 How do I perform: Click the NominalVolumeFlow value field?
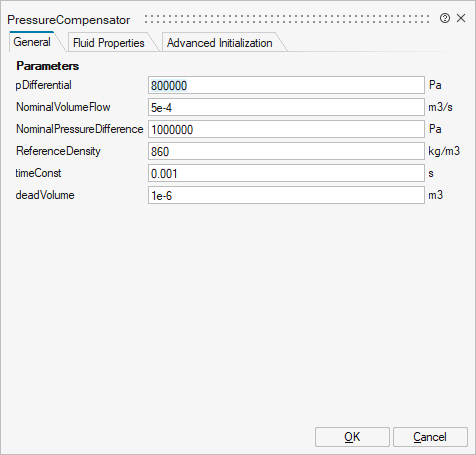(x=286, y=107)
